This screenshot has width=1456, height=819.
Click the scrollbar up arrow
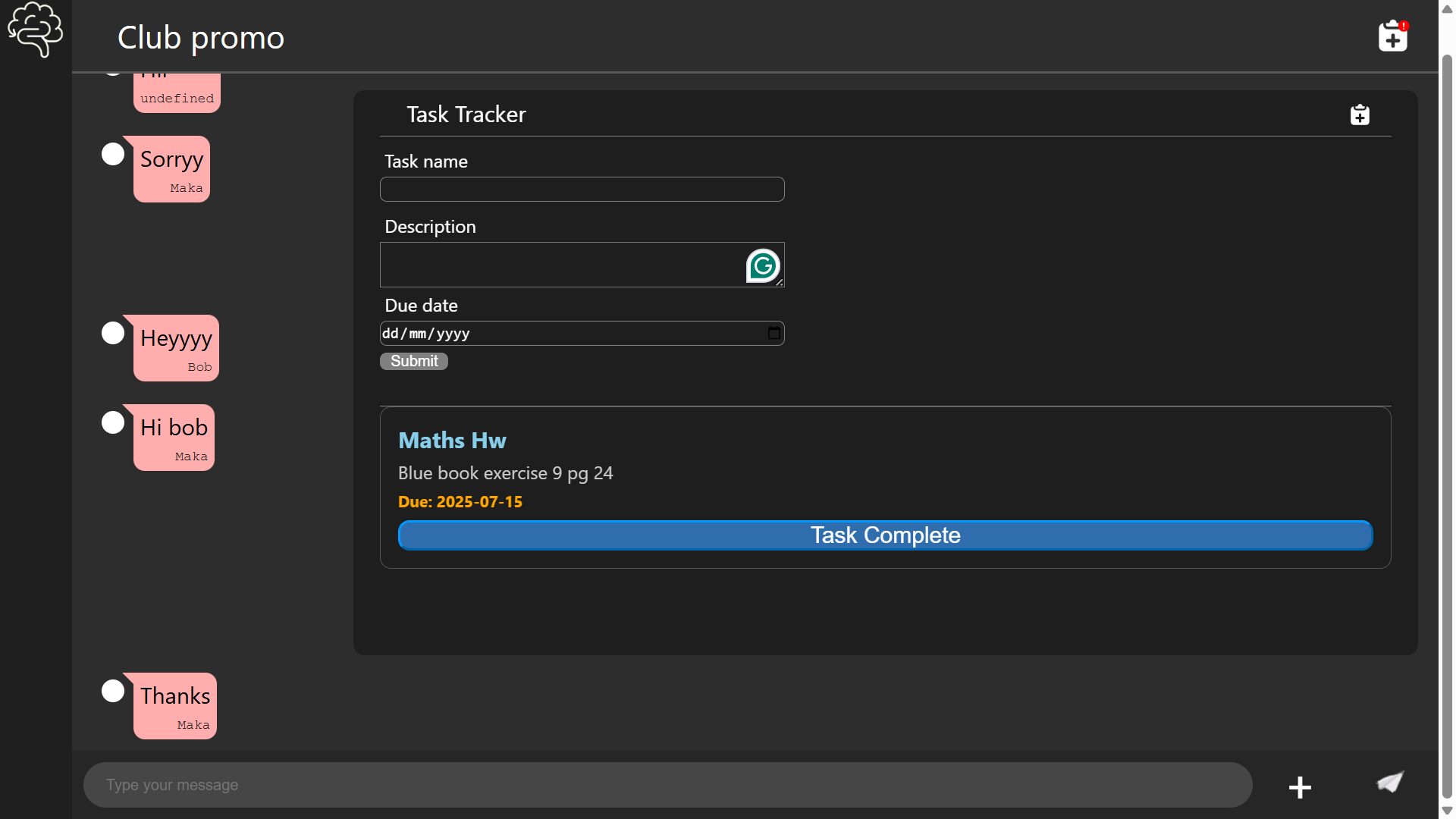(1447, 8)
